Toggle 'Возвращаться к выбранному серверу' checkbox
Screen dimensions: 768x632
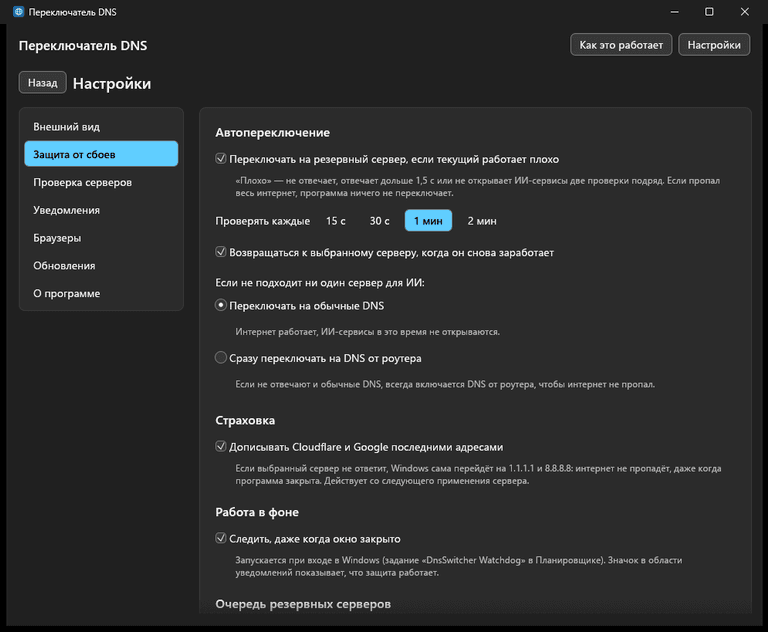[x=221, y=252]
